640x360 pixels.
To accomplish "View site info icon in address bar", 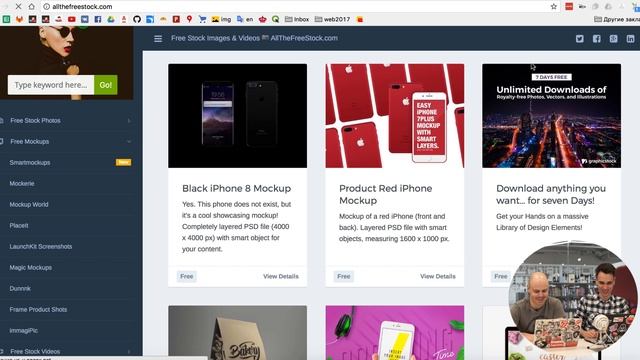I will pos(47,7).
